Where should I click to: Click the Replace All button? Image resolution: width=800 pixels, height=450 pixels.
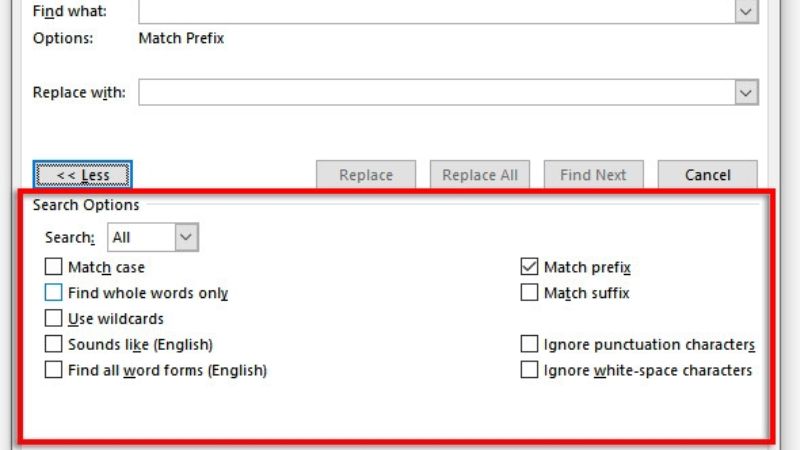[x=480, y=175]
